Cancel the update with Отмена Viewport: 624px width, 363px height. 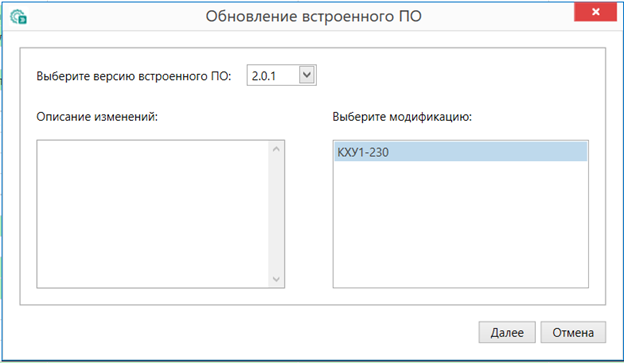pos(573,332)
